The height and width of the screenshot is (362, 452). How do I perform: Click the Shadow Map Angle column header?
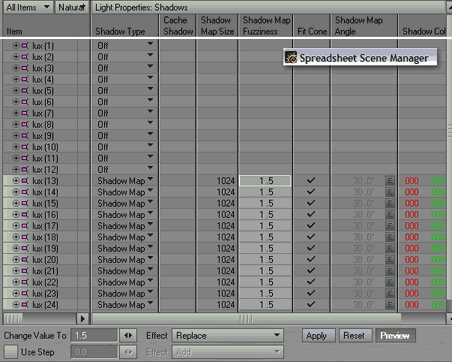364,26
